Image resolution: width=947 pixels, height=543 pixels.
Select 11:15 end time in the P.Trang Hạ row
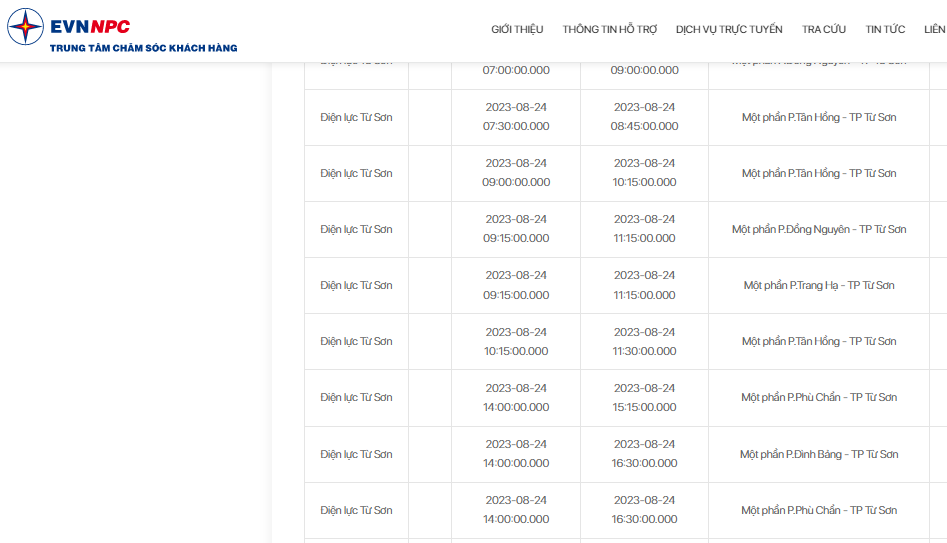(x=644, y=285)
